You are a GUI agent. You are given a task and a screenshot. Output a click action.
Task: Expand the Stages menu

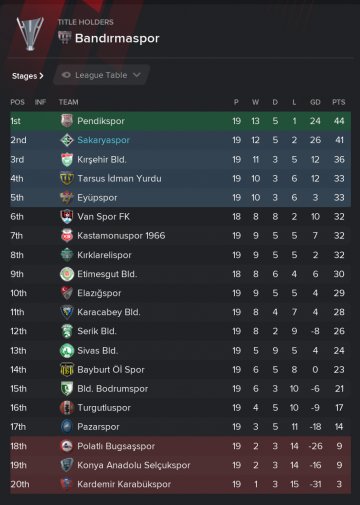pyautogui.click(x=28, y=76)
